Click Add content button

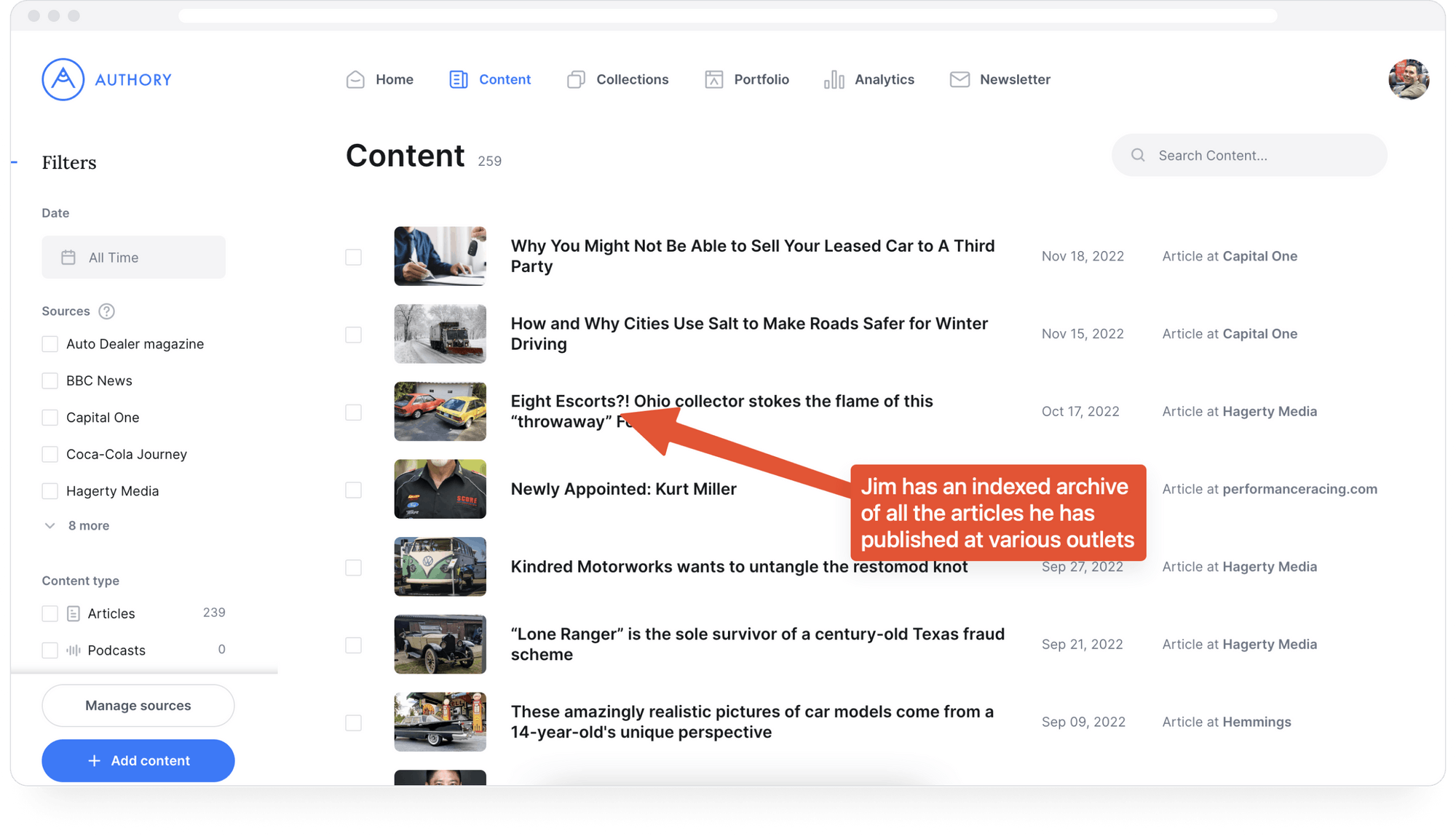click(138, 760)
